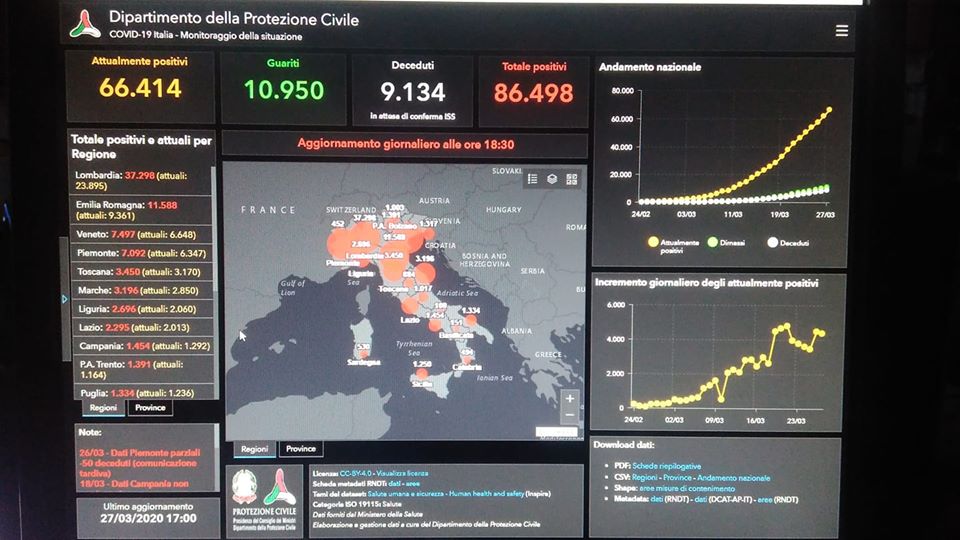Switch to the Regioni tab below the map
Viewport: 960px width, 540px height.
pyautogui.click(x=254, y=449)
